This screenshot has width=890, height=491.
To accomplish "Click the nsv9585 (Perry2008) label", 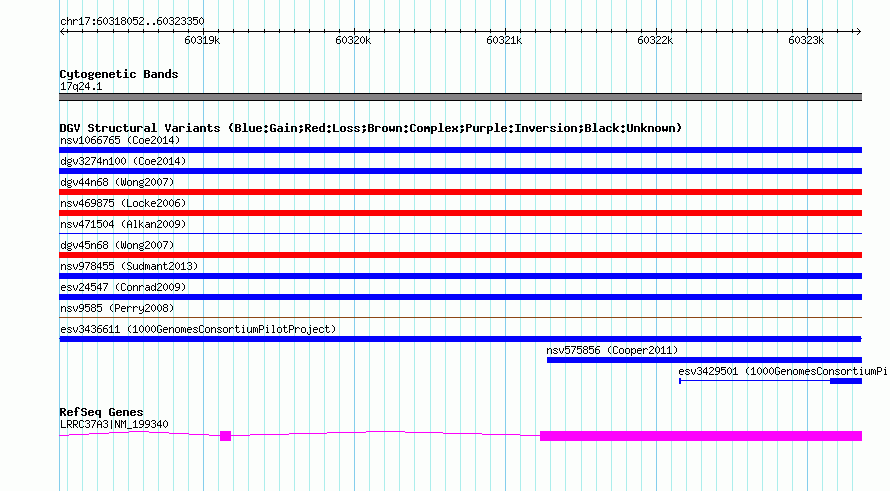I will (117, 308).
